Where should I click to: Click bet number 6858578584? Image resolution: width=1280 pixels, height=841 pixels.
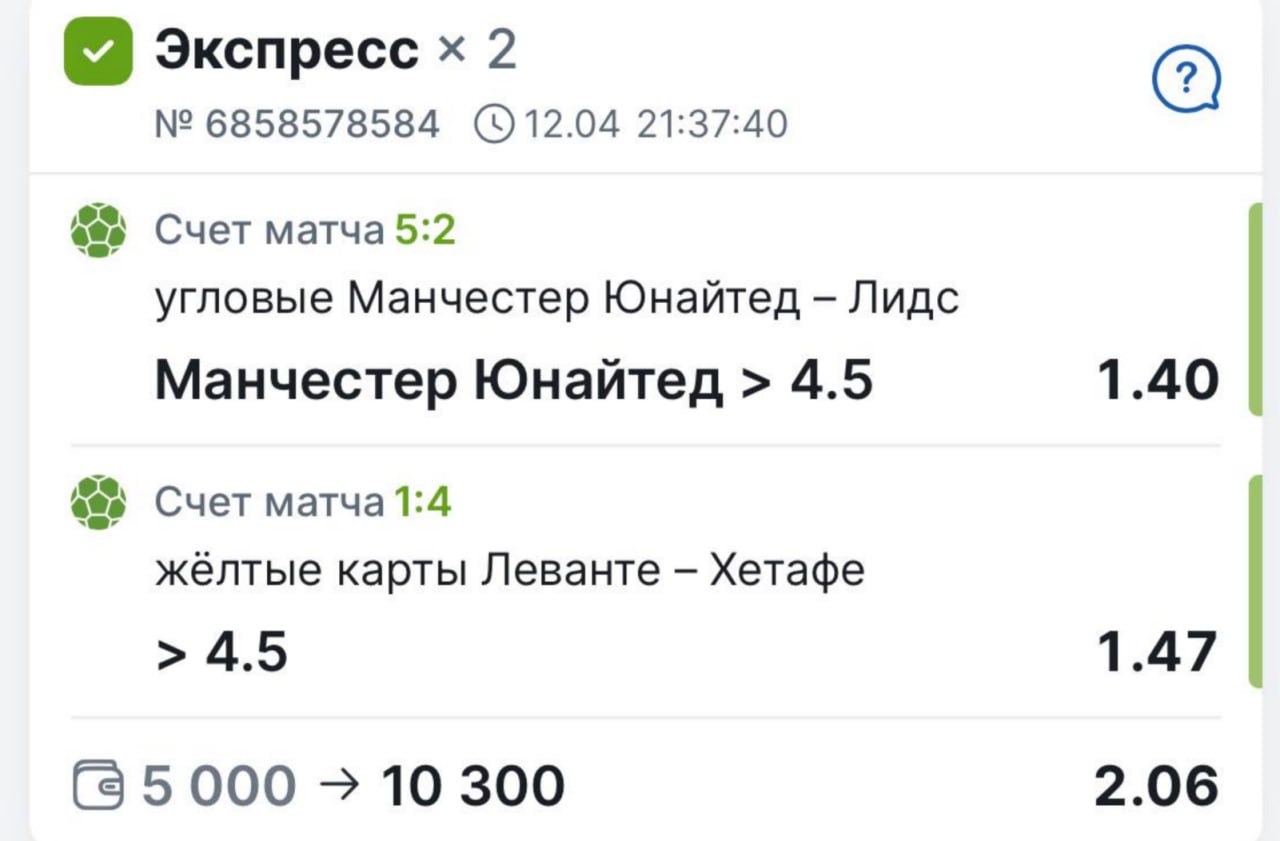point(297,125)
